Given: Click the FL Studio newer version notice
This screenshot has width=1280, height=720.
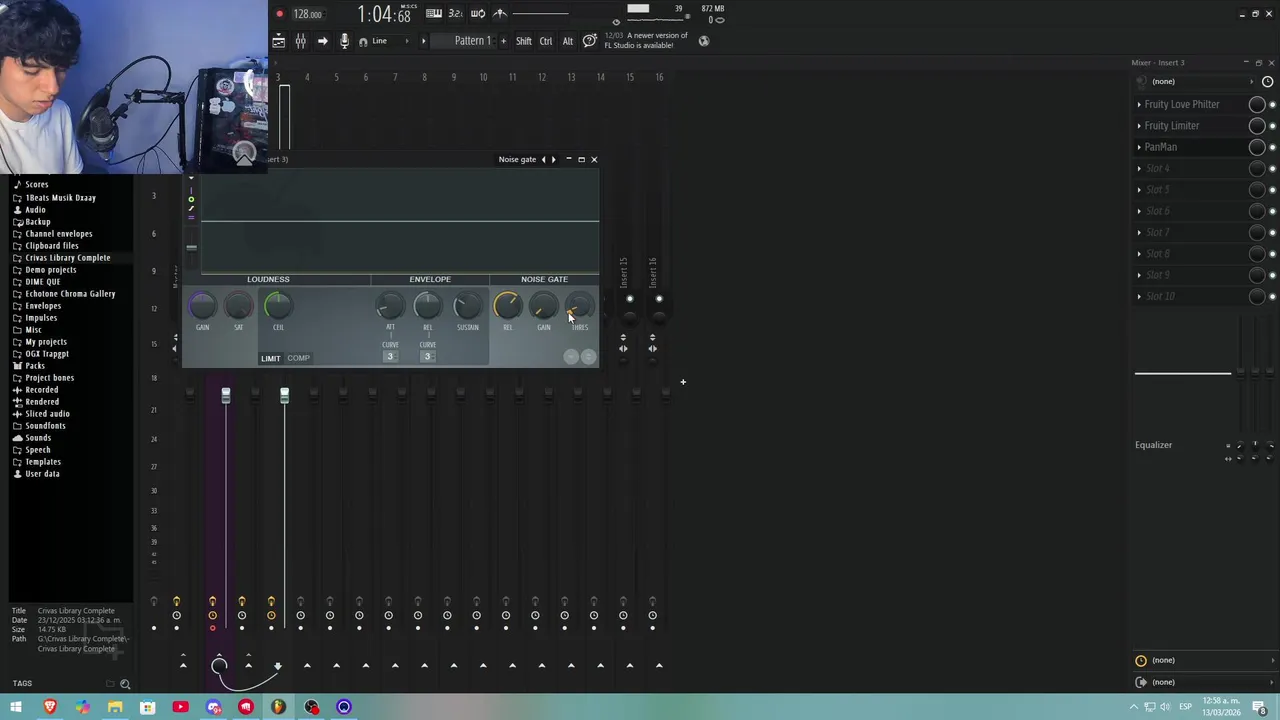Looking at the screenshot, I should [645, 40].
